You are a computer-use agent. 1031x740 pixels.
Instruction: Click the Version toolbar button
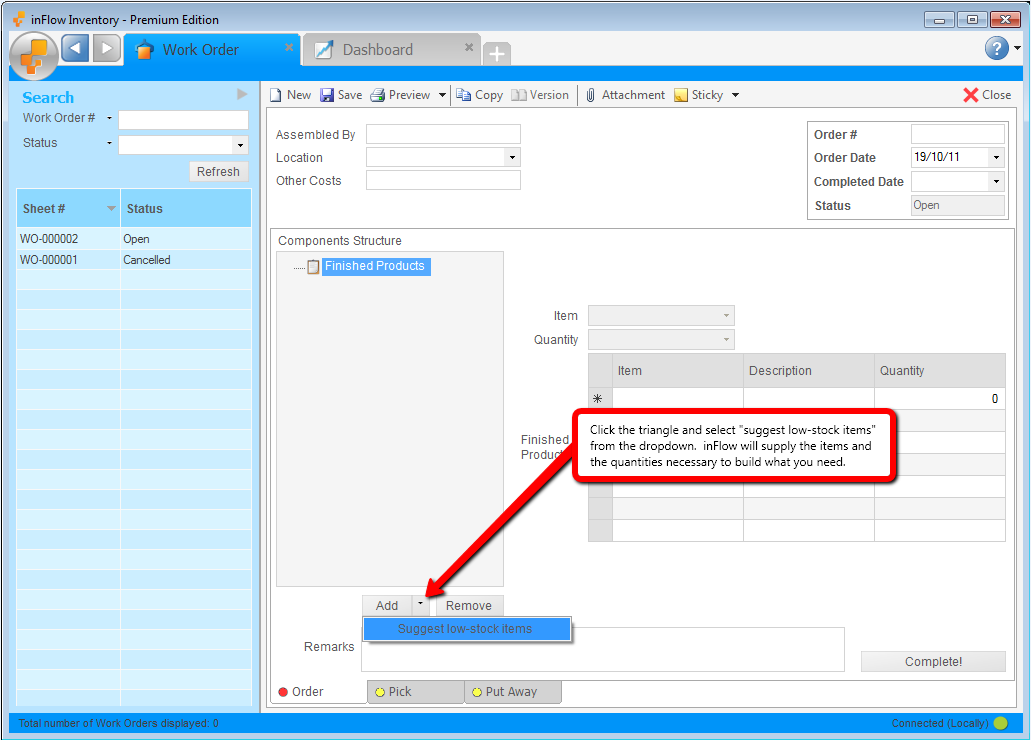click(x=540, y=95)
